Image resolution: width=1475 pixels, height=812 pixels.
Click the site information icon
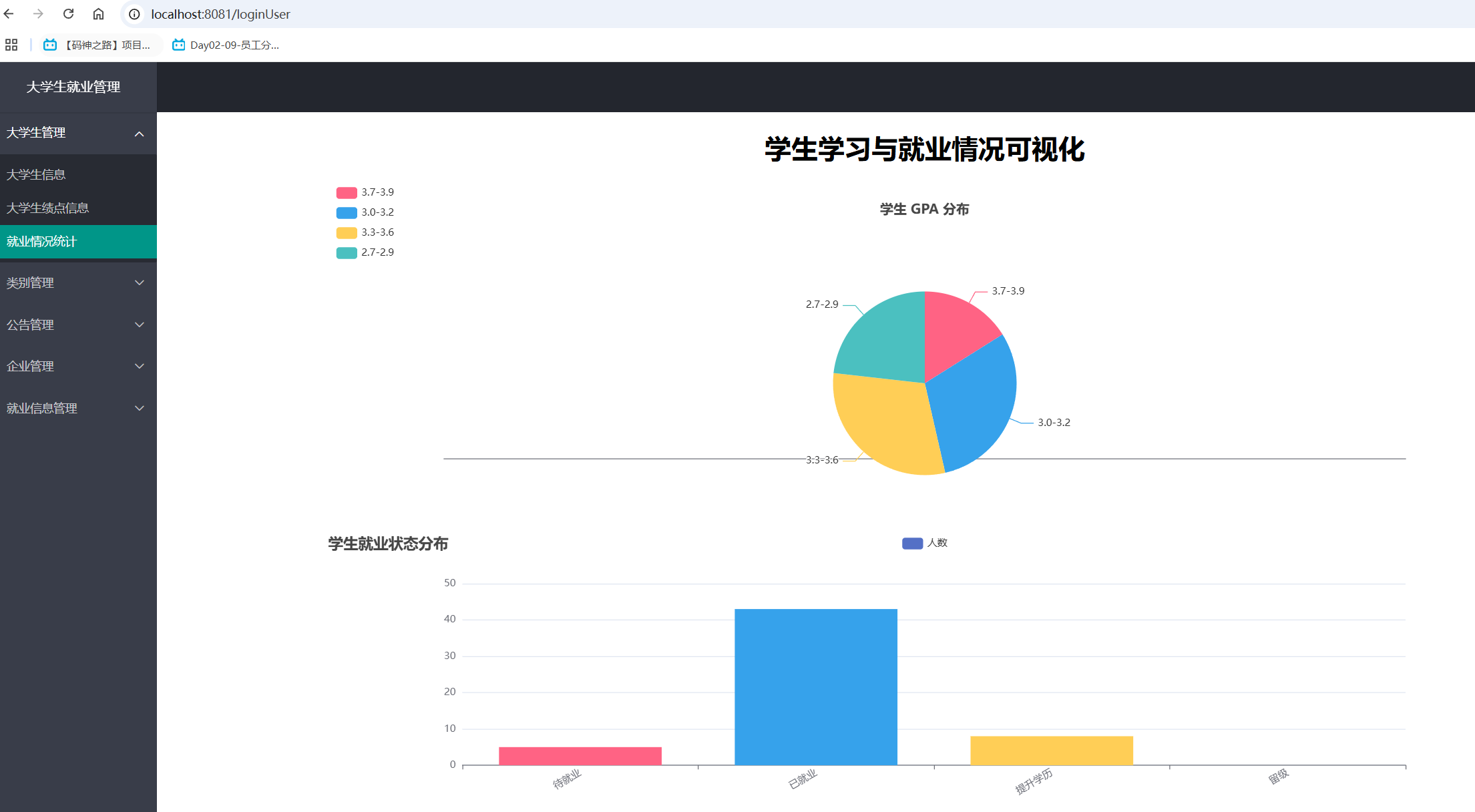point(134,14)
